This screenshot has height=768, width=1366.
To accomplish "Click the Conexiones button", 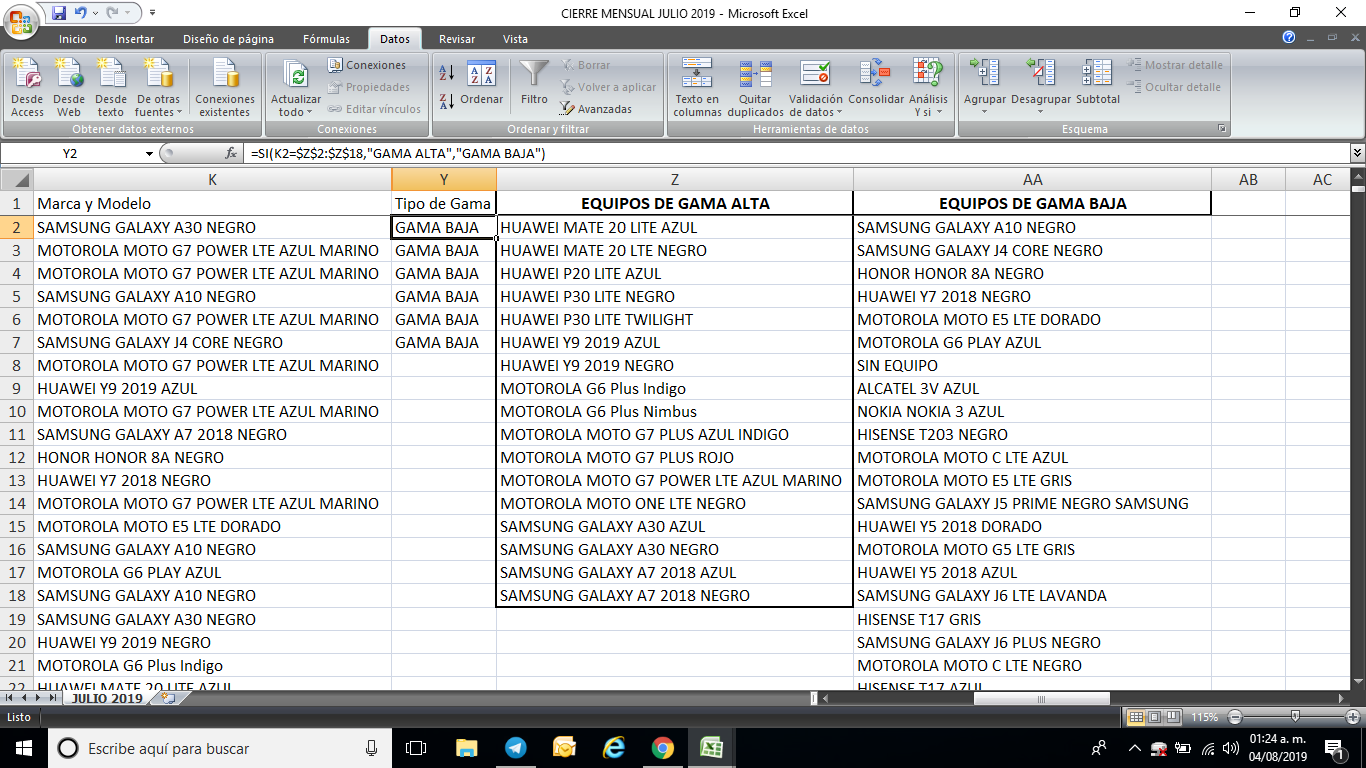I will tap(367, 65).
